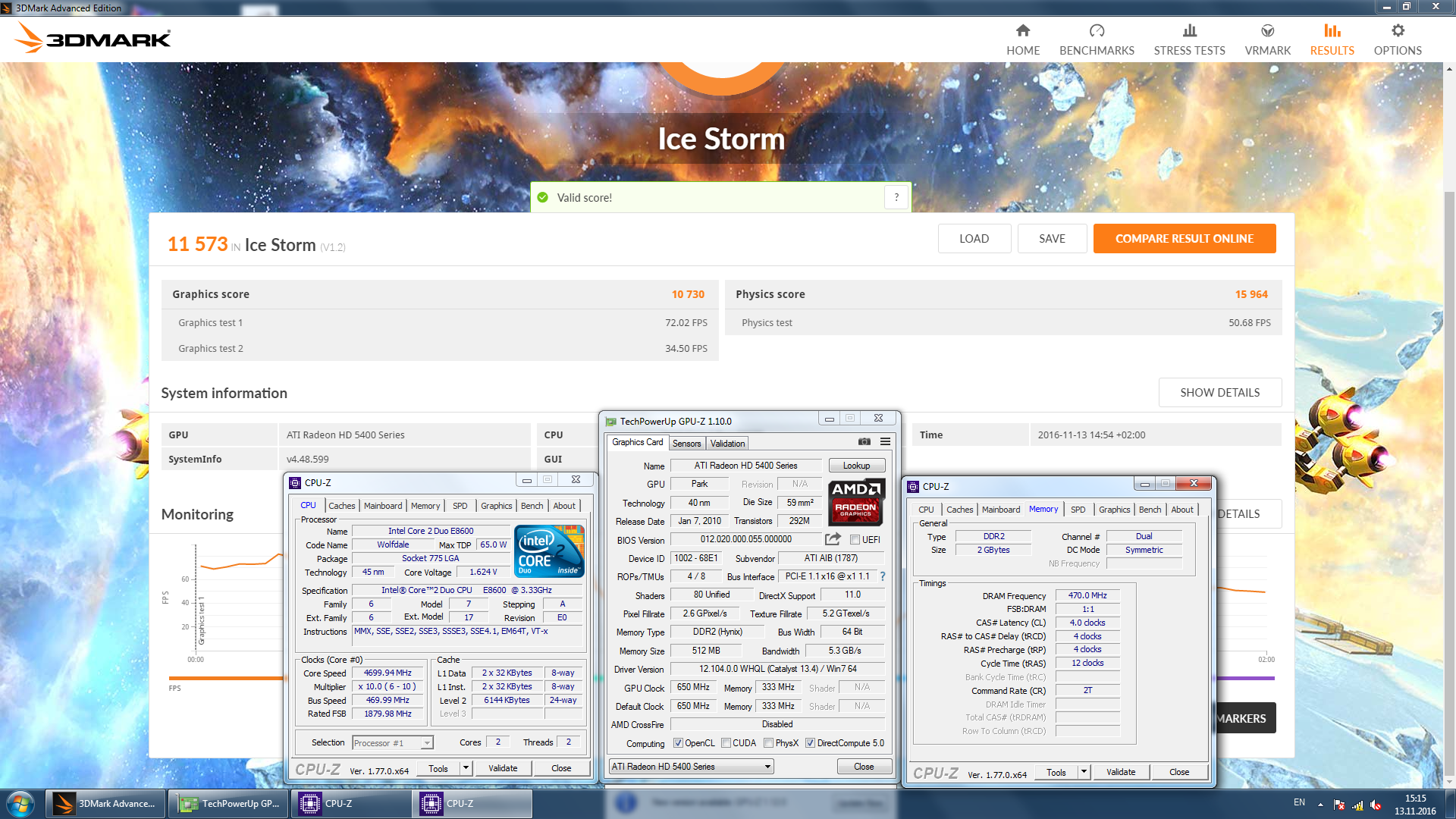Switch to 3DMark Advanced taskbar item

(x=105, y=804)
